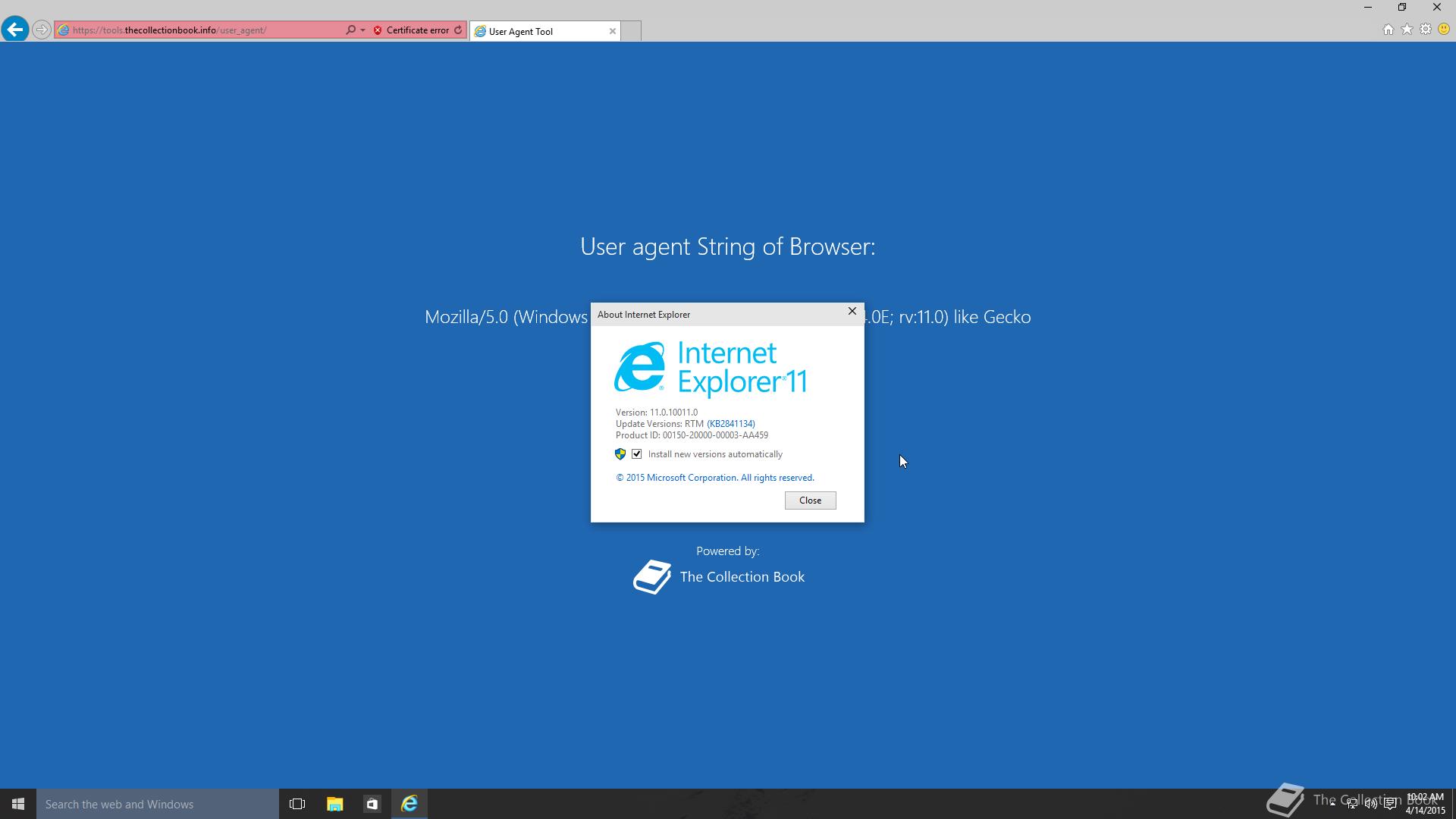Close the User Agent Tool tab
The image size is (1456, 819).
612,31
